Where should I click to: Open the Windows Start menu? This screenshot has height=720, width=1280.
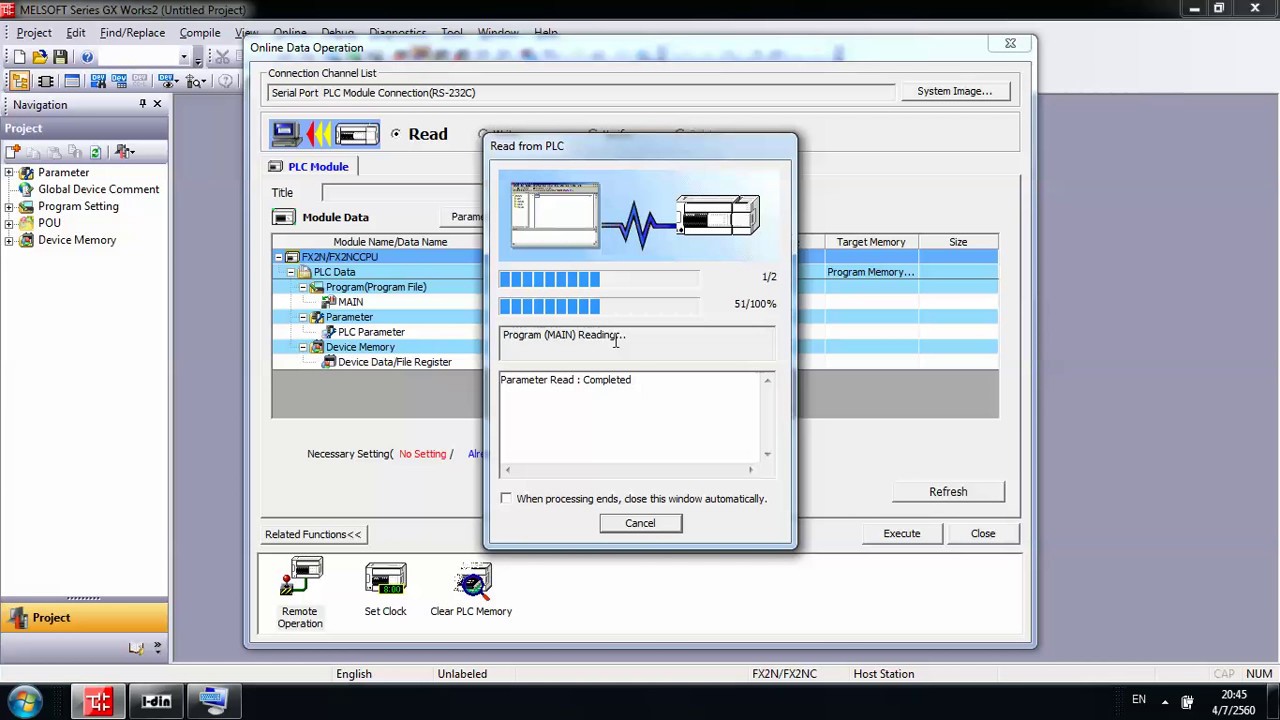tap(25, 700)
